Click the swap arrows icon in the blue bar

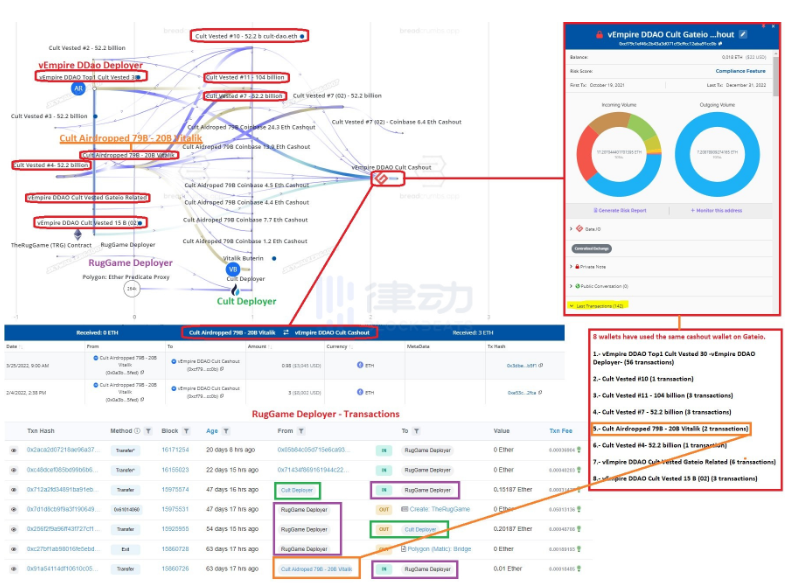pos(286,332)
